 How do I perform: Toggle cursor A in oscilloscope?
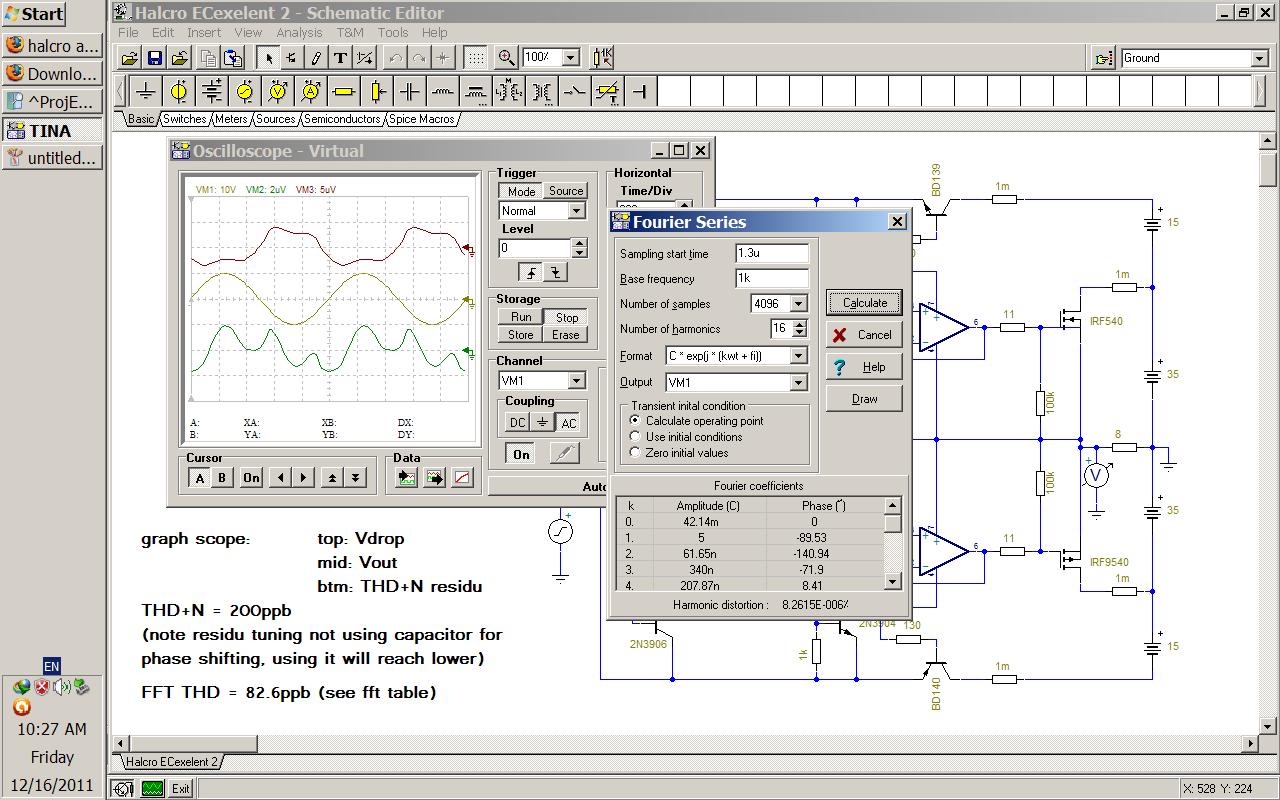point(199,478)
